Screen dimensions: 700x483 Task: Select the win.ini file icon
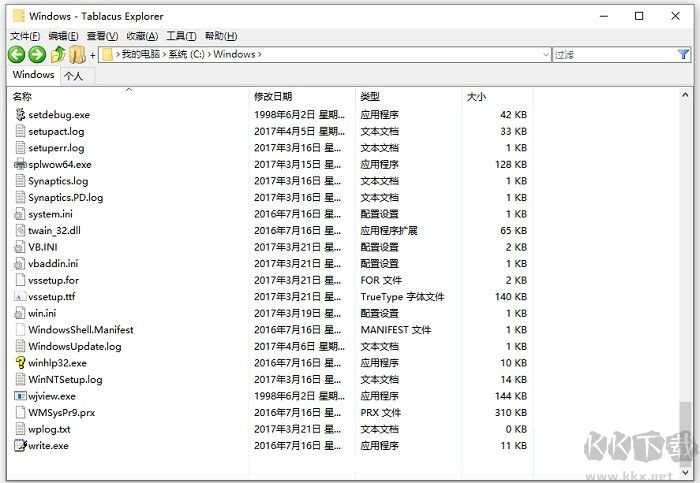point(20,313)
